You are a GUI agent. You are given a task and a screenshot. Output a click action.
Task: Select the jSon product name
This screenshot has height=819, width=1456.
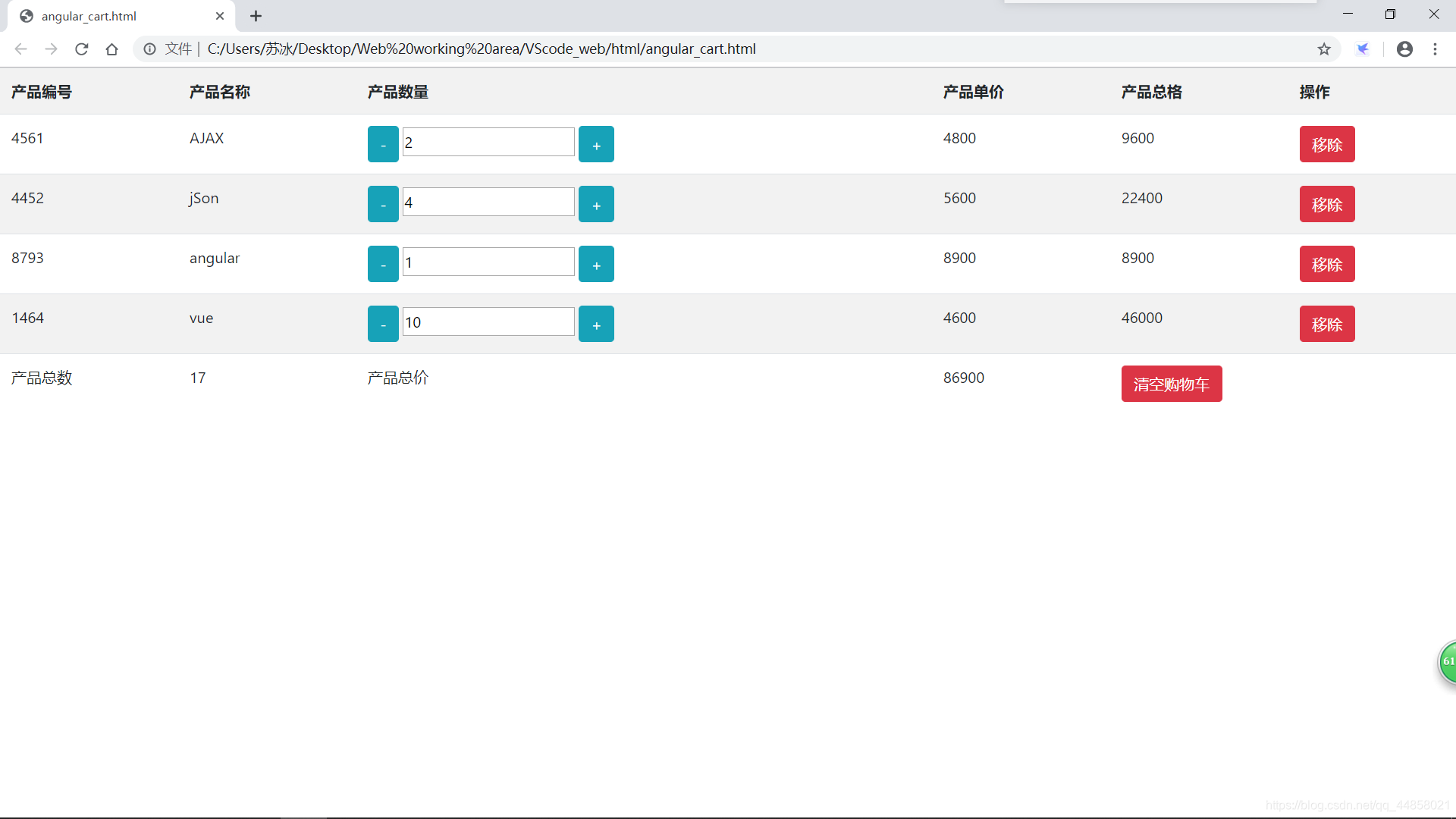click(x=204, y=199)
